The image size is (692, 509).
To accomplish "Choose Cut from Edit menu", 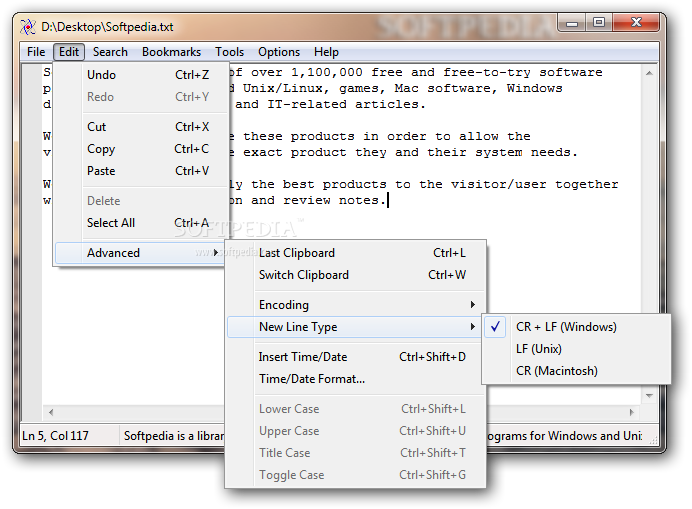I will click(x=141, y=127).
